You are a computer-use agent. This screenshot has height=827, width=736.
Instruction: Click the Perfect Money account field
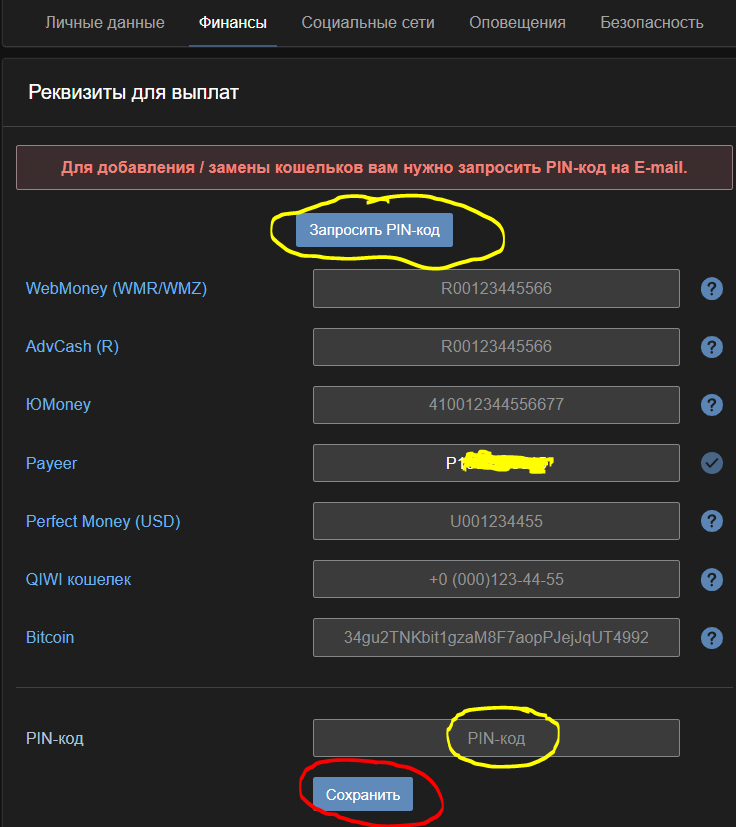496,521
